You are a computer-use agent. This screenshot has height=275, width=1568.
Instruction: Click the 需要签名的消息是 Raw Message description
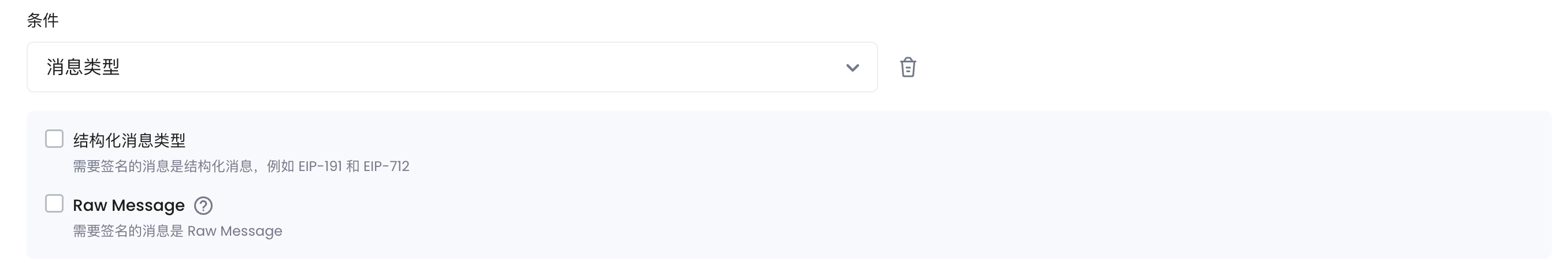tap(178, 231)
